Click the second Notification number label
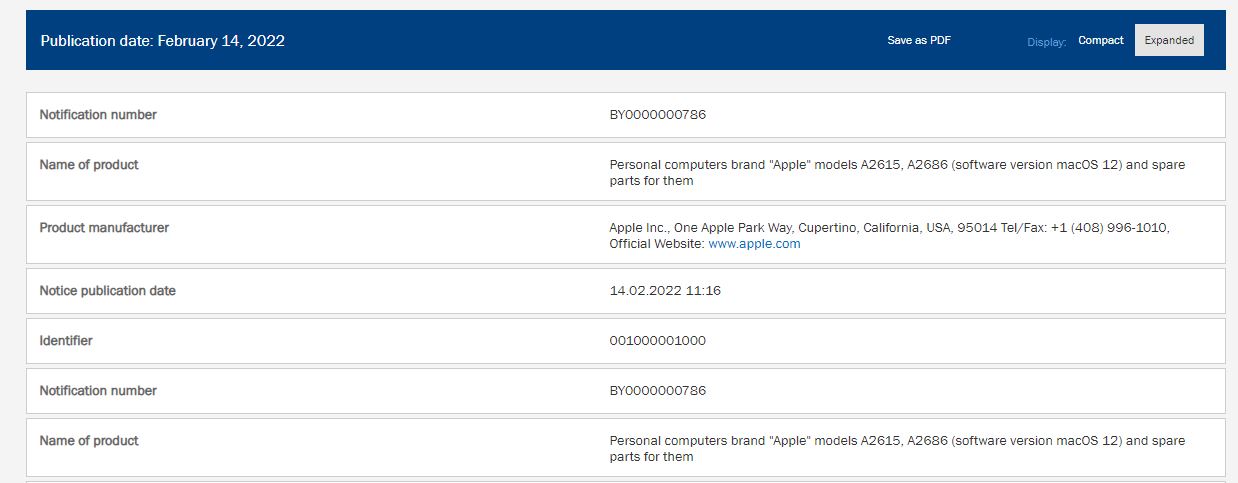 98,391
